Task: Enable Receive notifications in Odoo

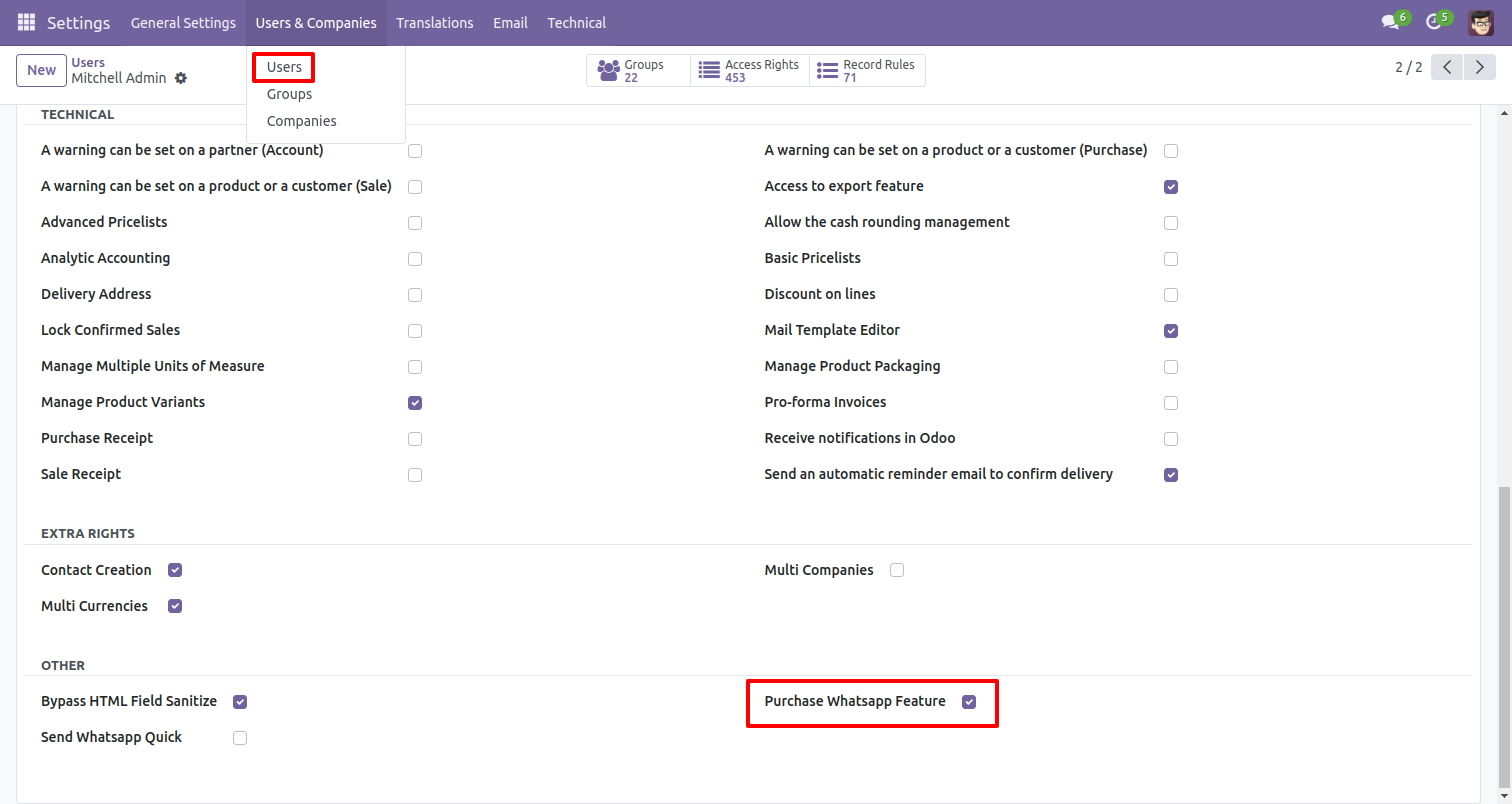Action: point(1171,439)
